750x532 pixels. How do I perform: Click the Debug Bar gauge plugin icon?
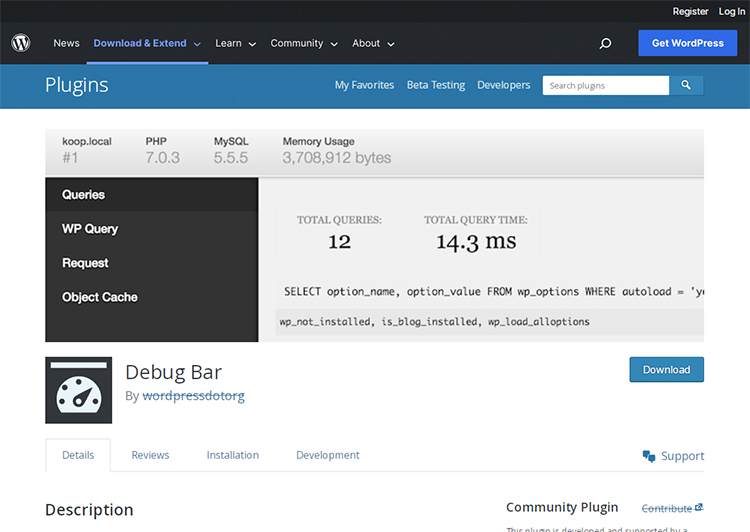coord(79,390)
